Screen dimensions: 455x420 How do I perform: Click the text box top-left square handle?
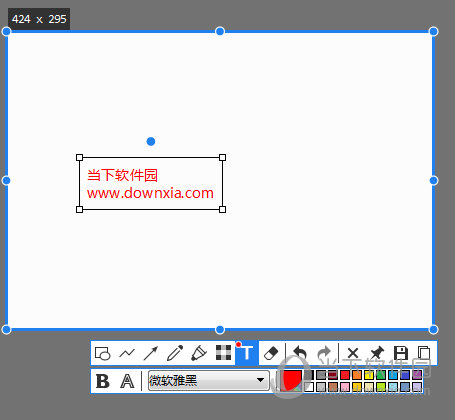[79, 157]
